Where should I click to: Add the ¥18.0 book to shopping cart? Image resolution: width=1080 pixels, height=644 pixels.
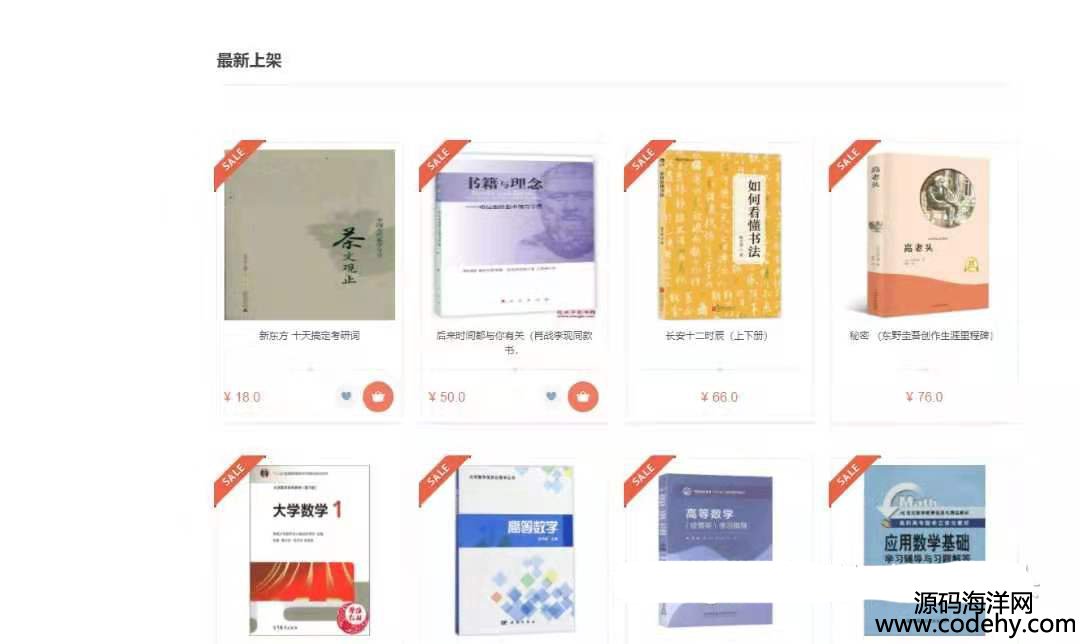377,397
